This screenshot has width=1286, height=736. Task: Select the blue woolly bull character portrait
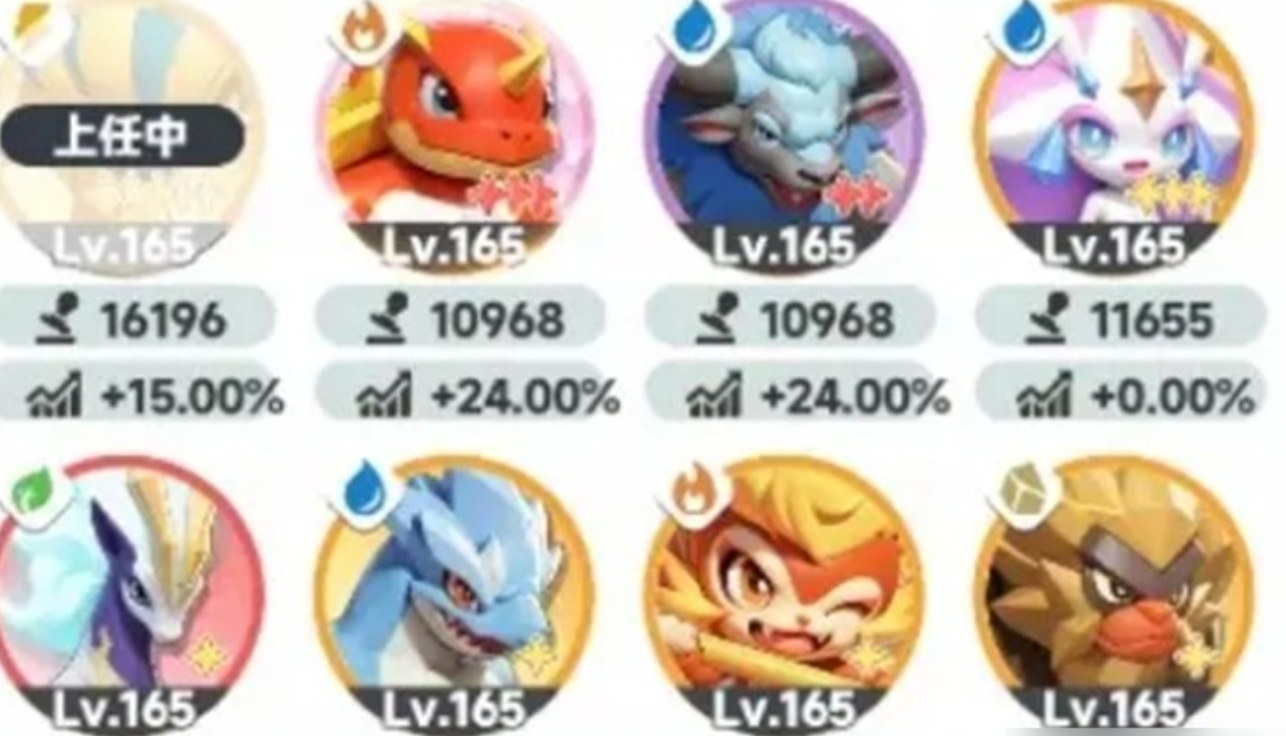click(x=785, y=132)
